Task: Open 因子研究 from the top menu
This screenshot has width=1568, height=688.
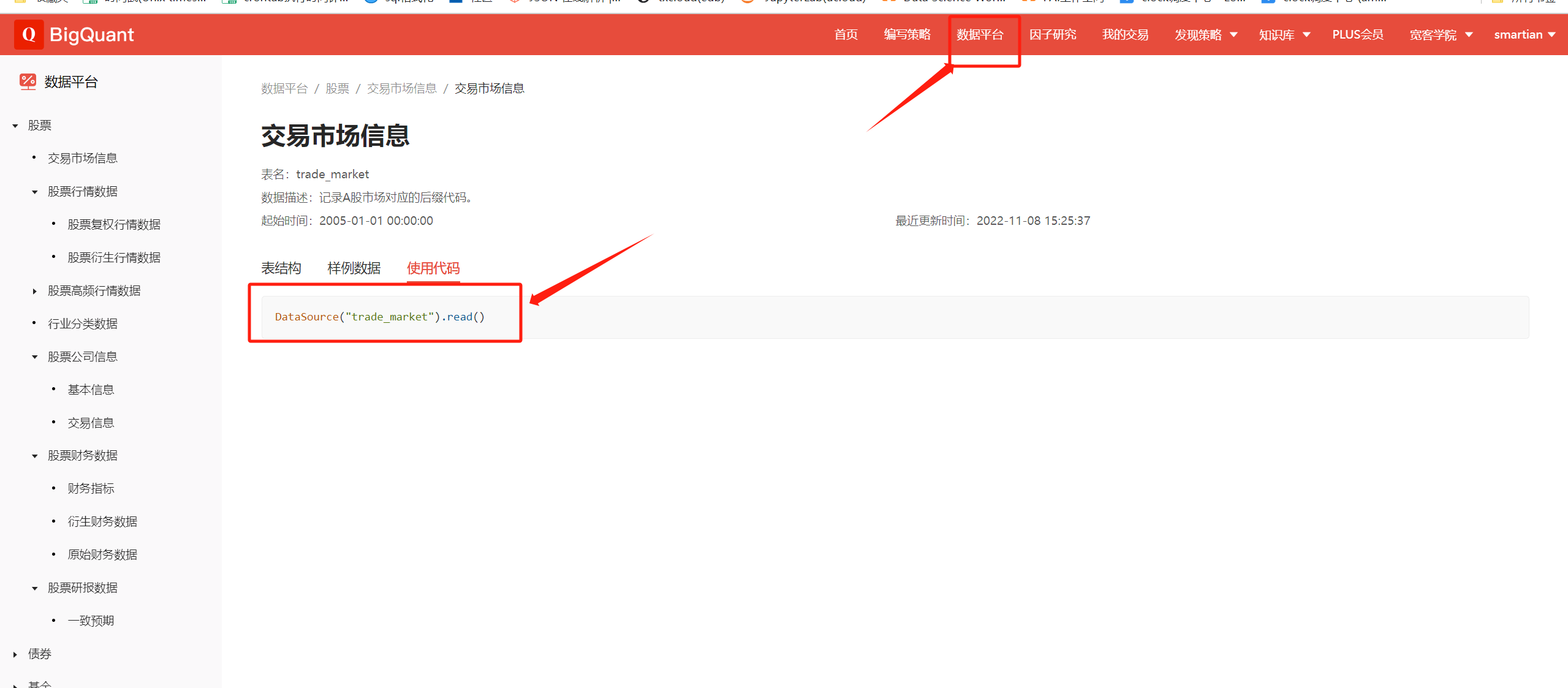Action: tap(1052, 35)
